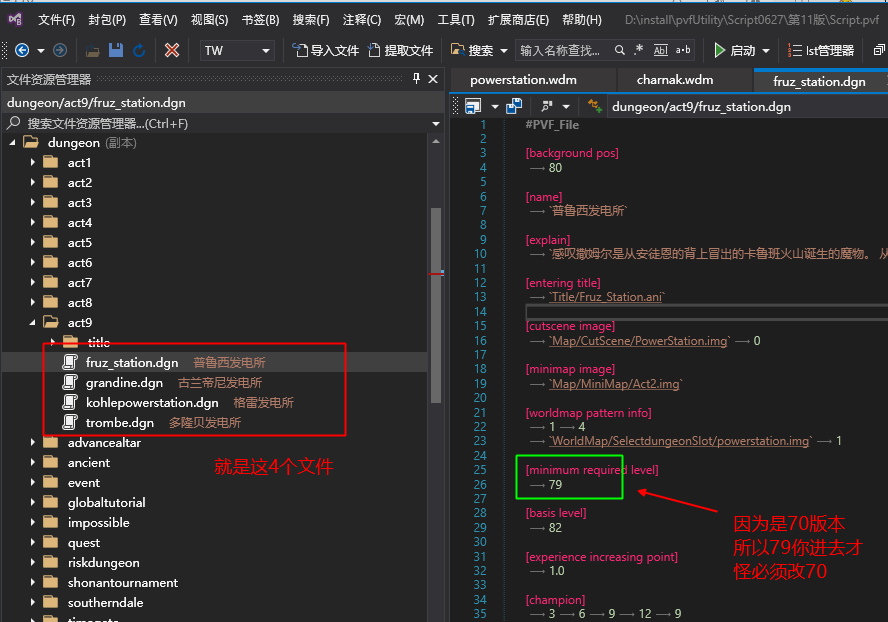Image resolution: width=888 pixels, height=622 pixels.
Task: Switch to the fruz_station.dgn tab
Action: click(819, 82)
